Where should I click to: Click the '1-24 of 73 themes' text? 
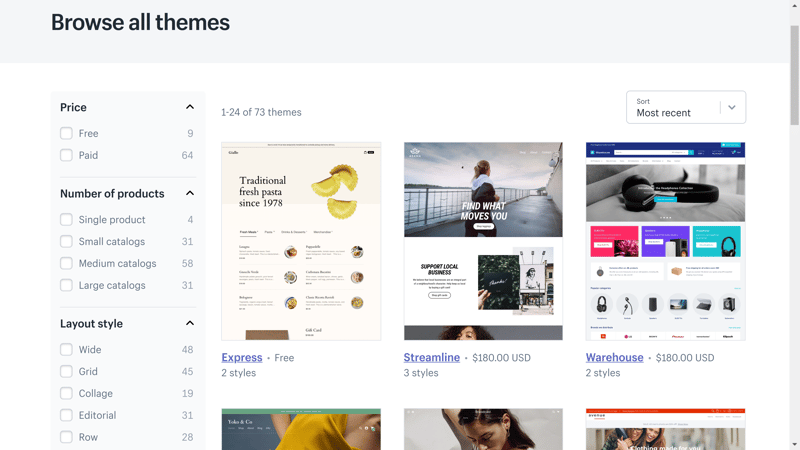click(x=261, y=112)
